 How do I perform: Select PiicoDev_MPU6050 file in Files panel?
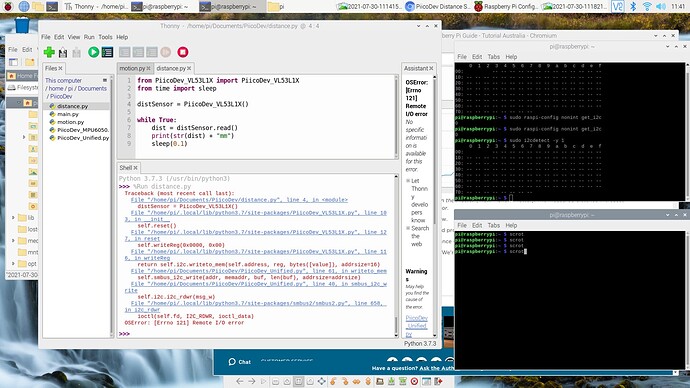click(x=83, y=130)
